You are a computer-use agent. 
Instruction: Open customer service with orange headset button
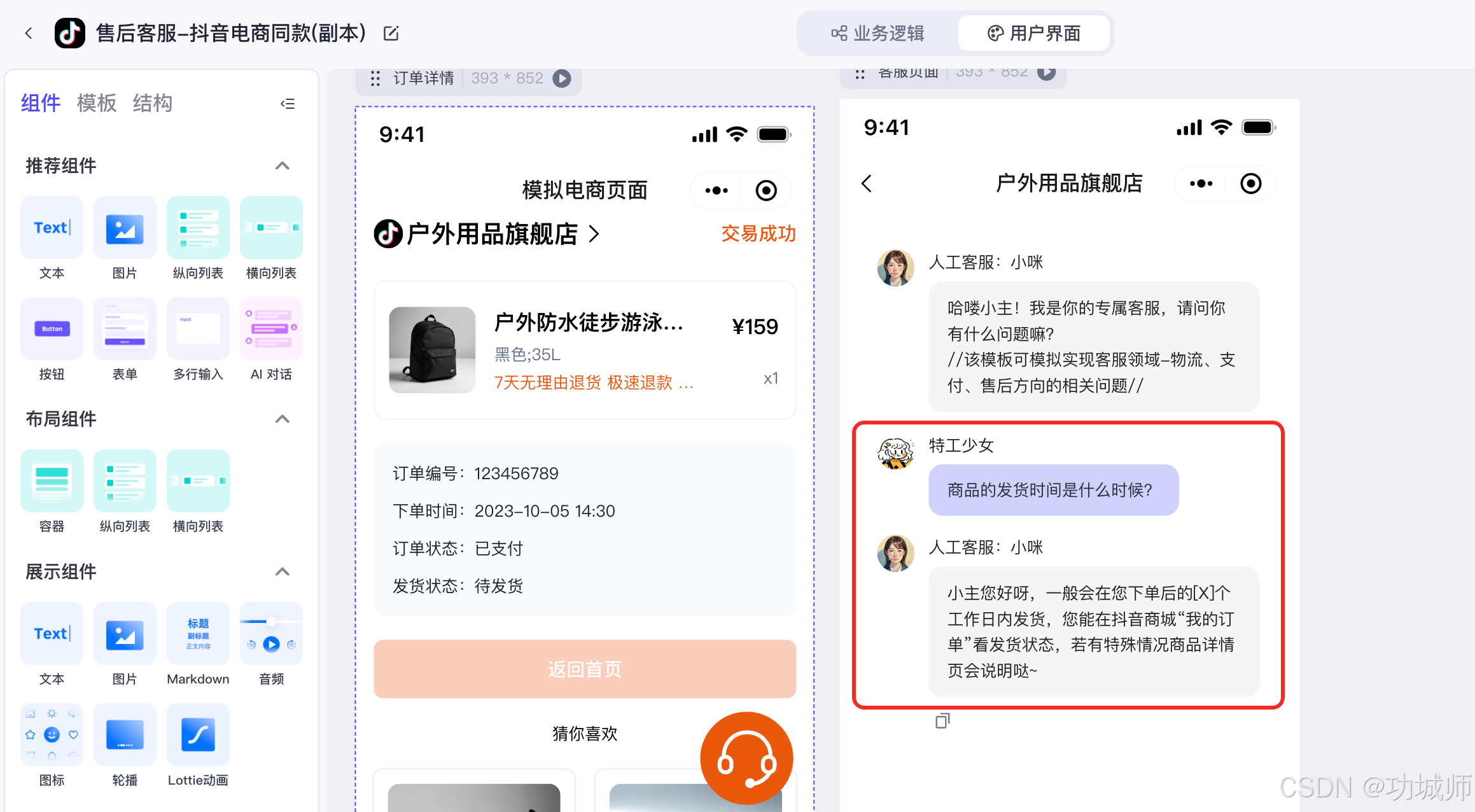[x=747, y=758]
